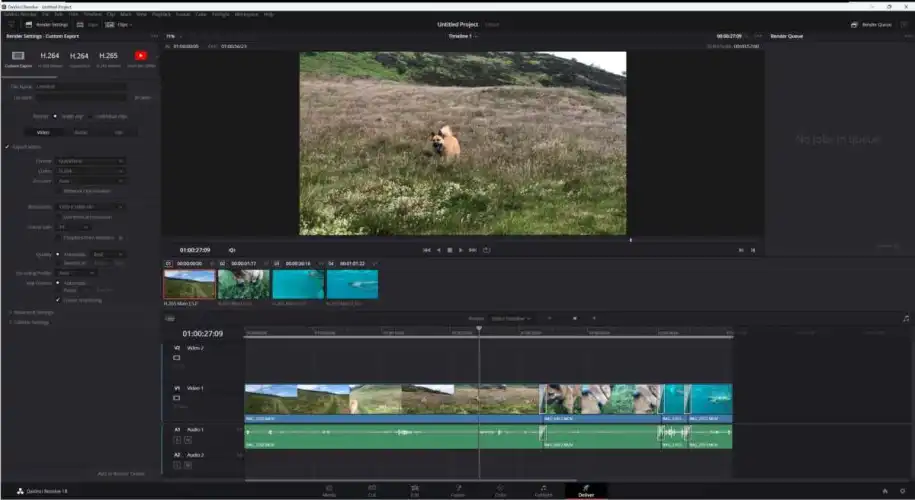This screenshot has width=915, height=500.
Task: Go to the Media page icon
Action: tap(329, 489)
